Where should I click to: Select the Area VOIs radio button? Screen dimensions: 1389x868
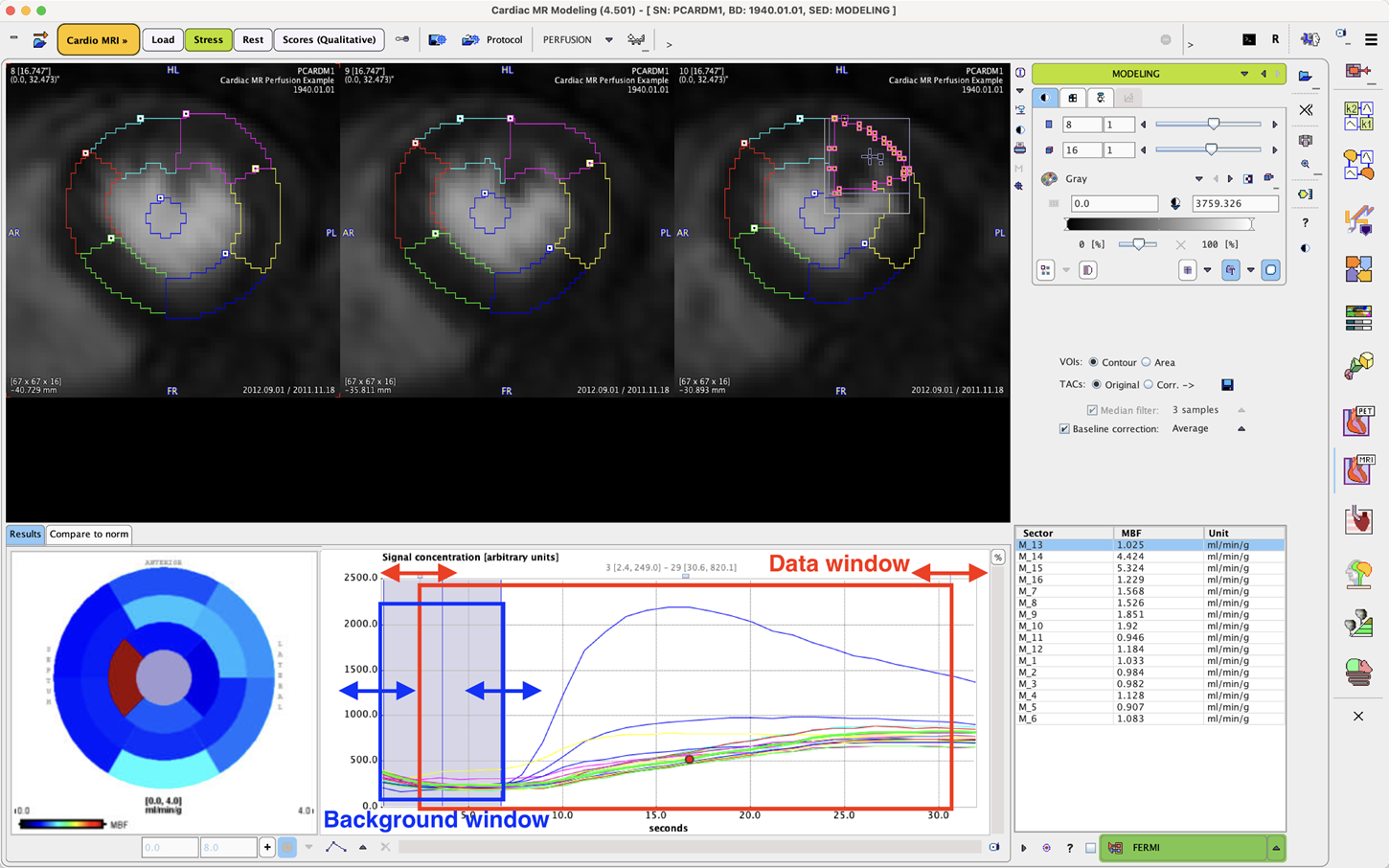1146,362
